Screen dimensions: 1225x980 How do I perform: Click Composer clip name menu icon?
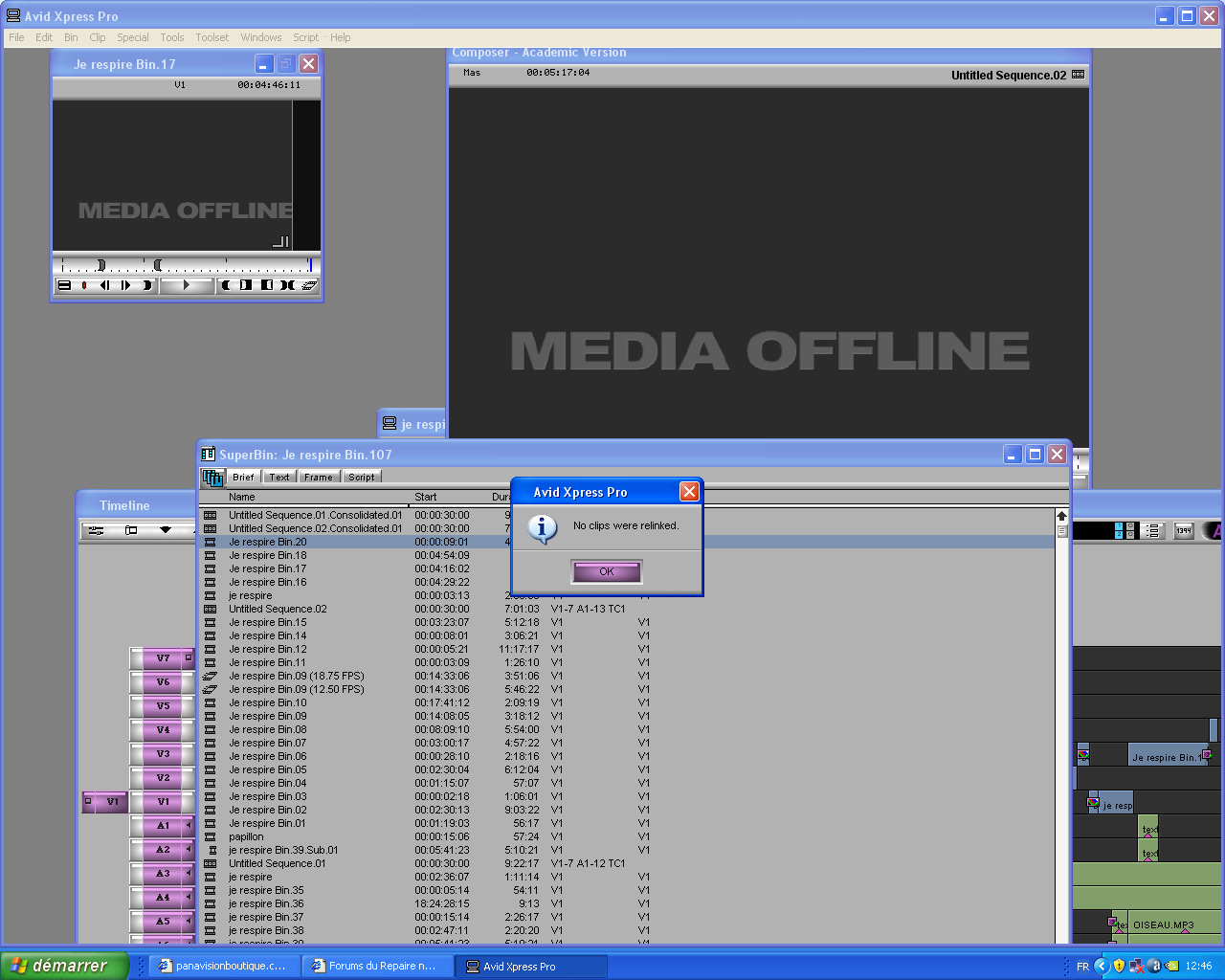point(1079,75)
